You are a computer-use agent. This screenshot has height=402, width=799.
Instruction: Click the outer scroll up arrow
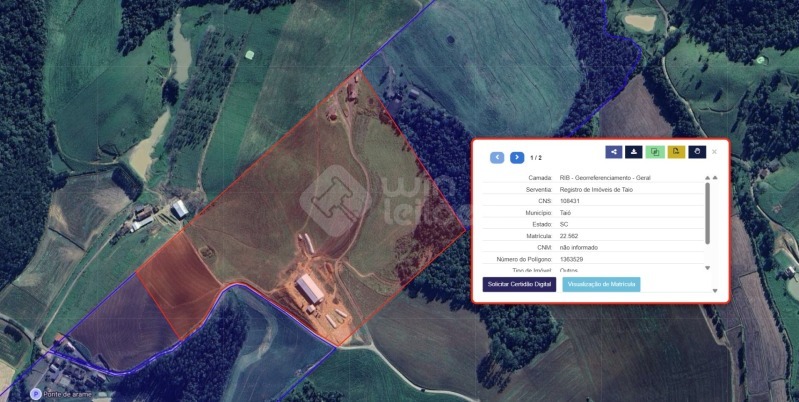tap(715, 178)
